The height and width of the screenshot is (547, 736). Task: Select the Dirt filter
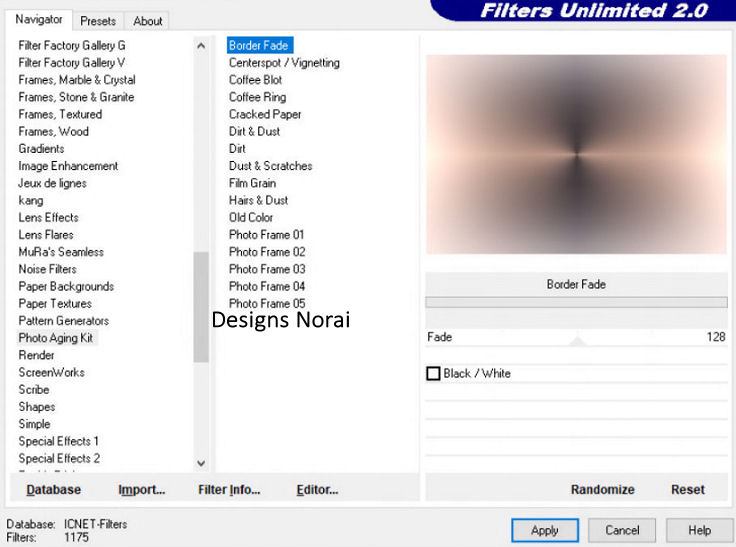tap(237, 149)
